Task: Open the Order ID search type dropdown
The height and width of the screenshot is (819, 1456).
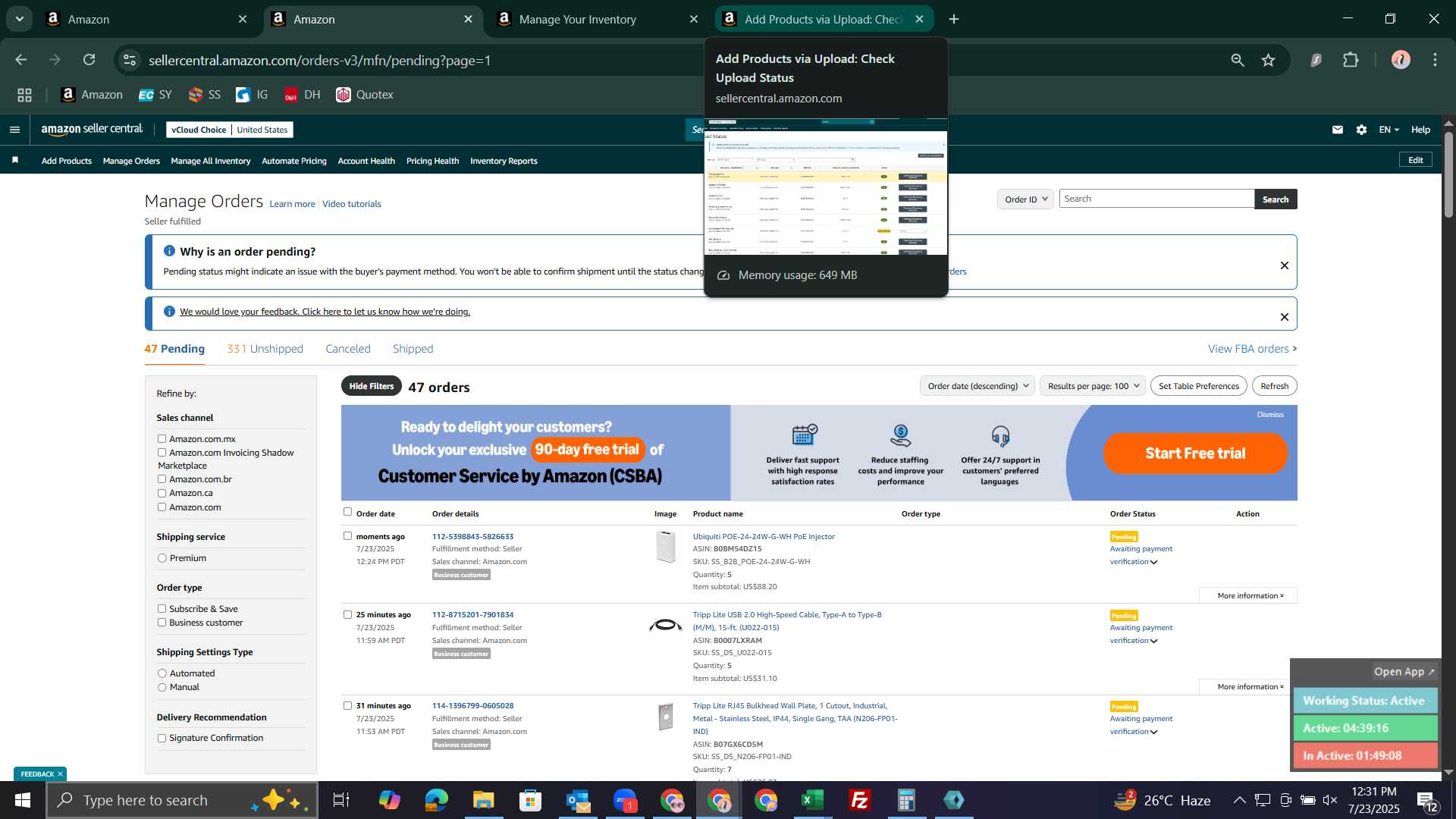Action: pos(1025,199)
